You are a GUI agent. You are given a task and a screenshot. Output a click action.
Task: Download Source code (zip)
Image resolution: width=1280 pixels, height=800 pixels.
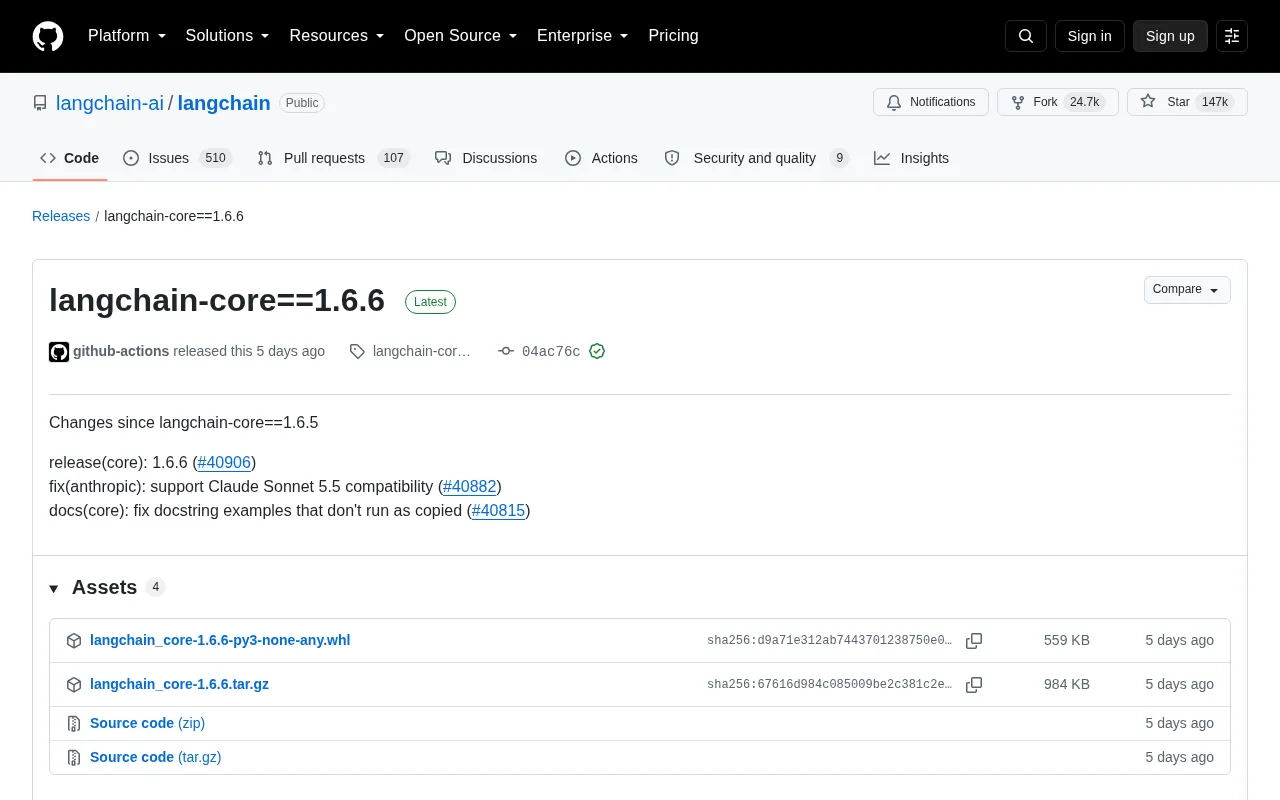pos(147,723)
